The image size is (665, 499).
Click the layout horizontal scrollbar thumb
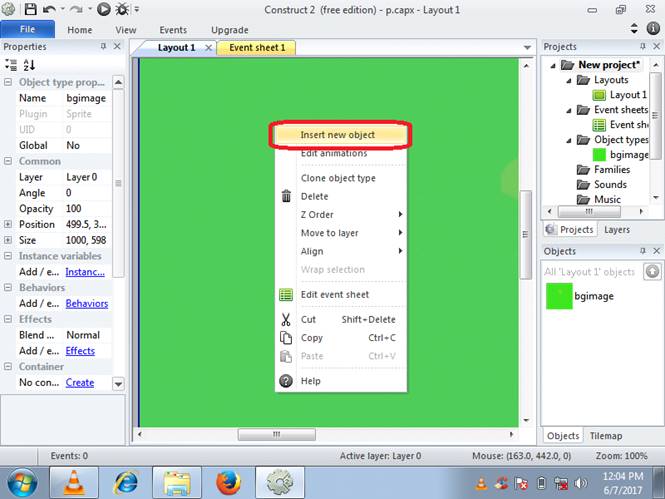pyautogui.click(x=277, y=434)
